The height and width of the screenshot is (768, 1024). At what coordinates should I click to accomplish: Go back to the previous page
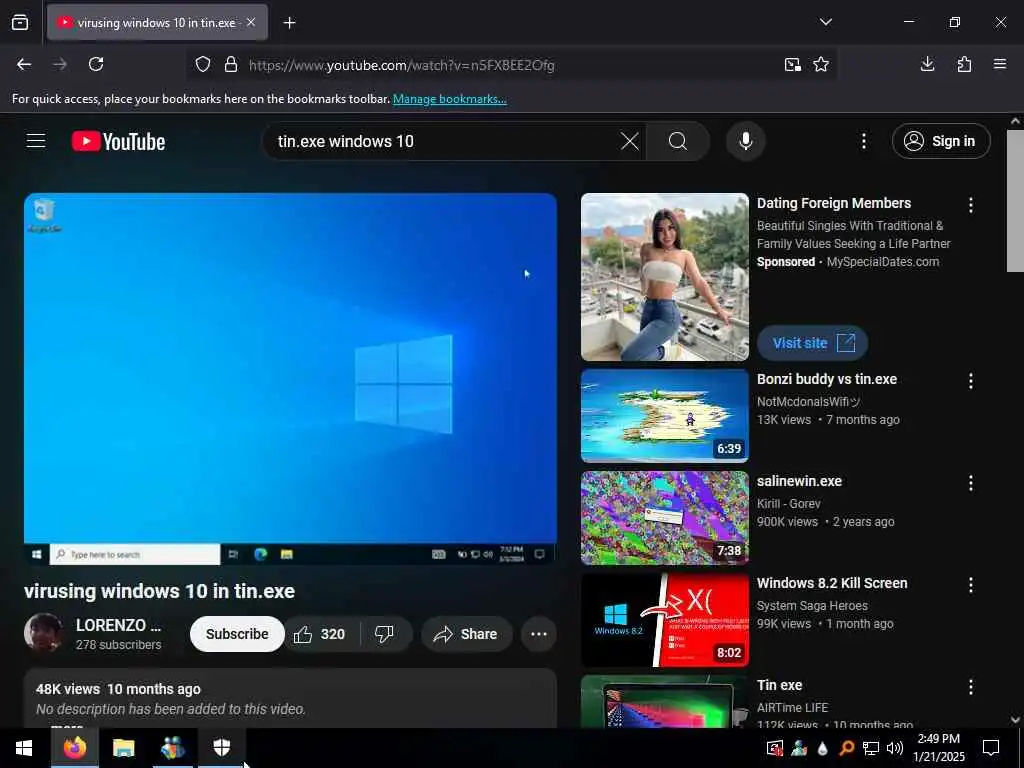[24, 64]
